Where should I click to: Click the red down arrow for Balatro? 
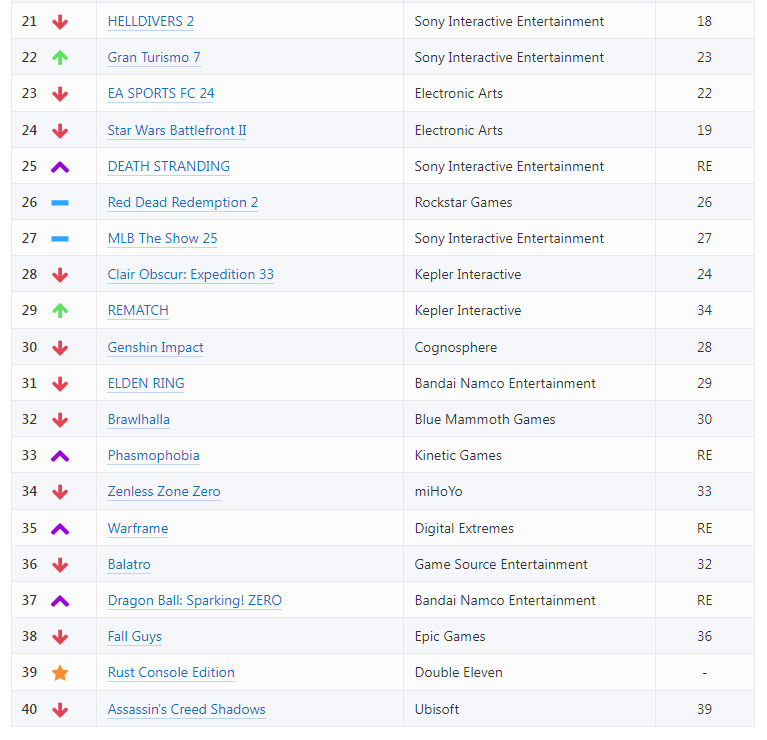pyautogui.click(x=60, y=565)
